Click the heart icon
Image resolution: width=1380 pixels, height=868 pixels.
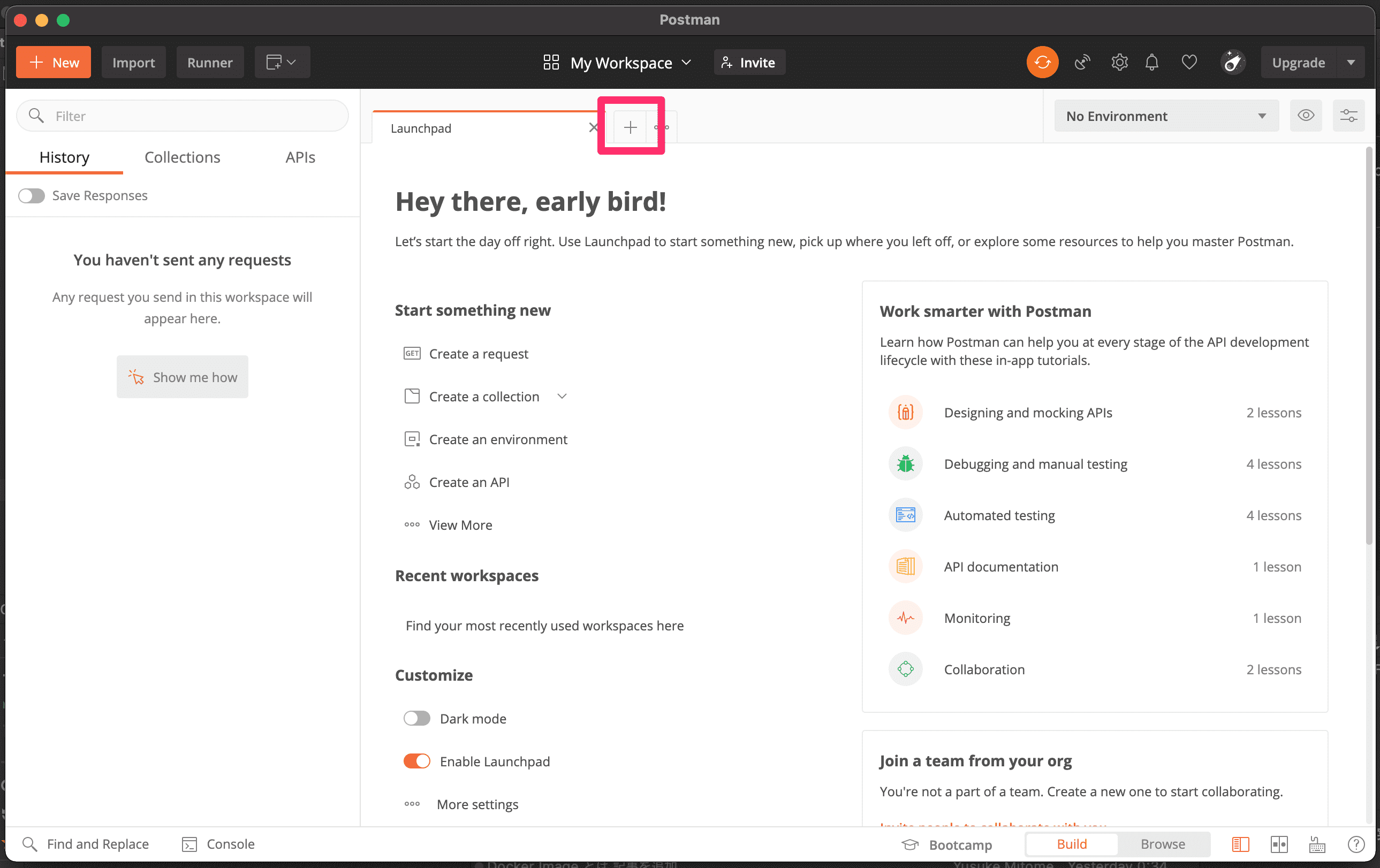[x=1189, y=63]
